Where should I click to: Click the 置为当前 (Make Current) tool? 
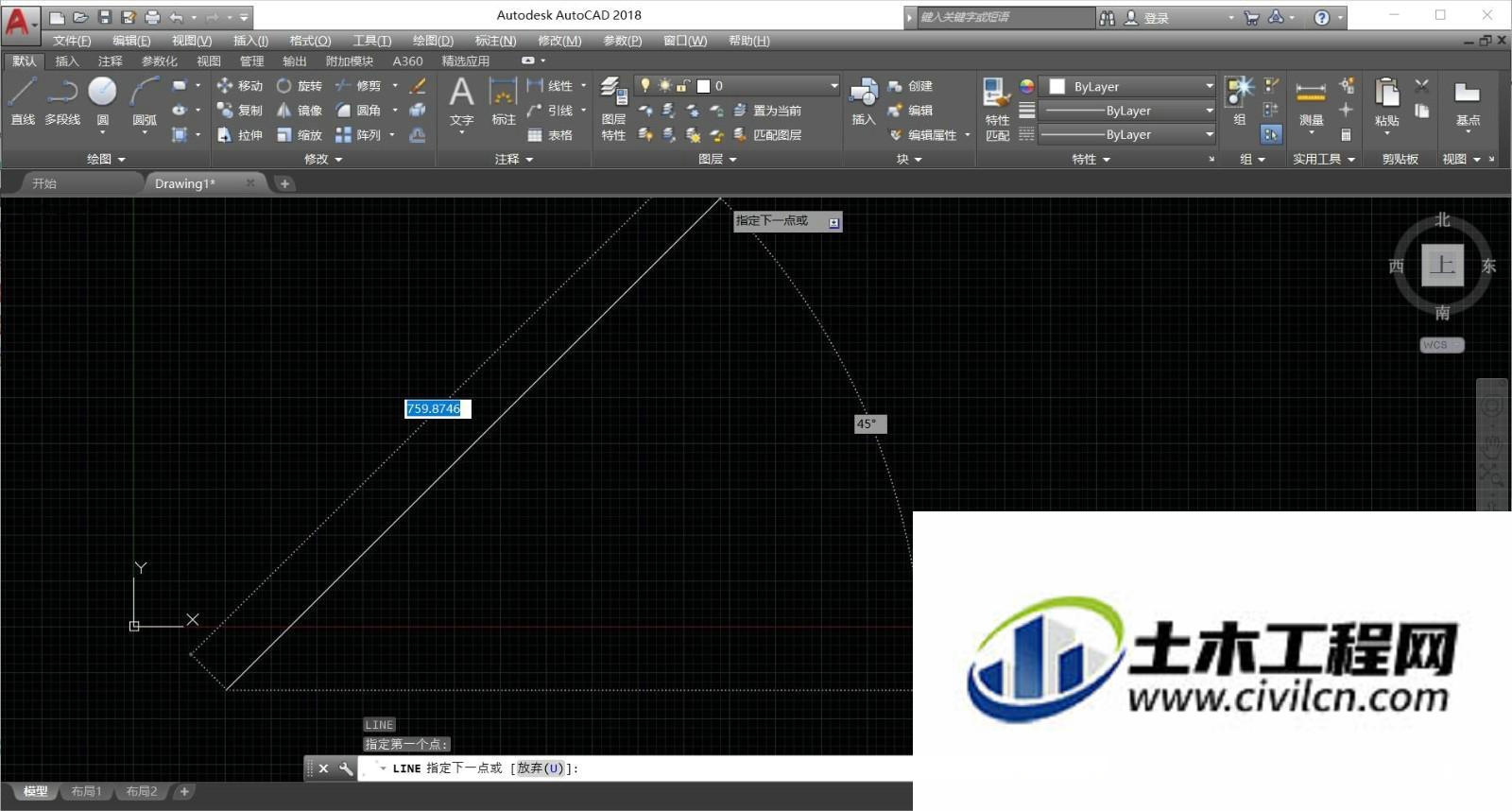pos(767,111)
